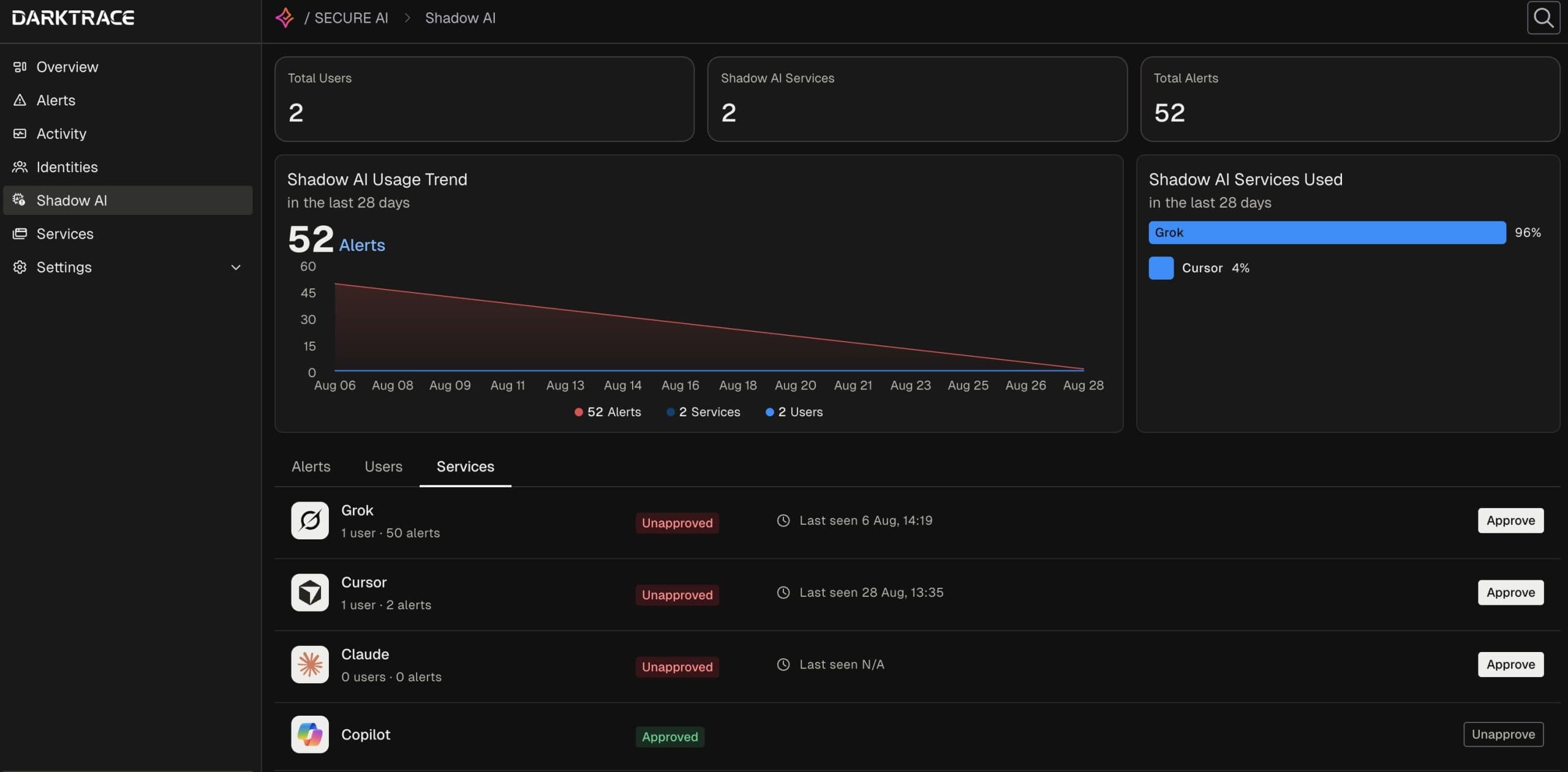The image size is (1568, 772).
Task: Click the Grok service logo
Action: click(310, 520)
